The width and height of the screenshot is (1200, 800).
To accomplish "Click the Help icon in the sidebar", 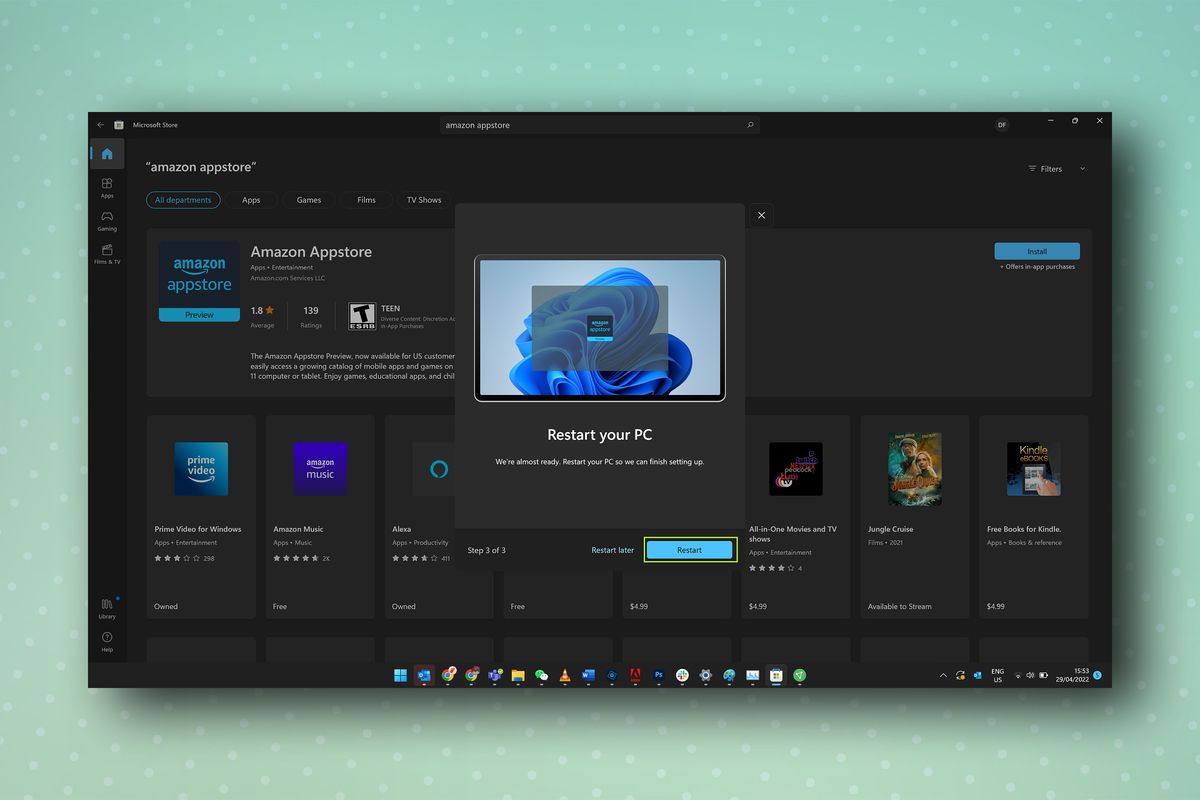I will 107,641.
